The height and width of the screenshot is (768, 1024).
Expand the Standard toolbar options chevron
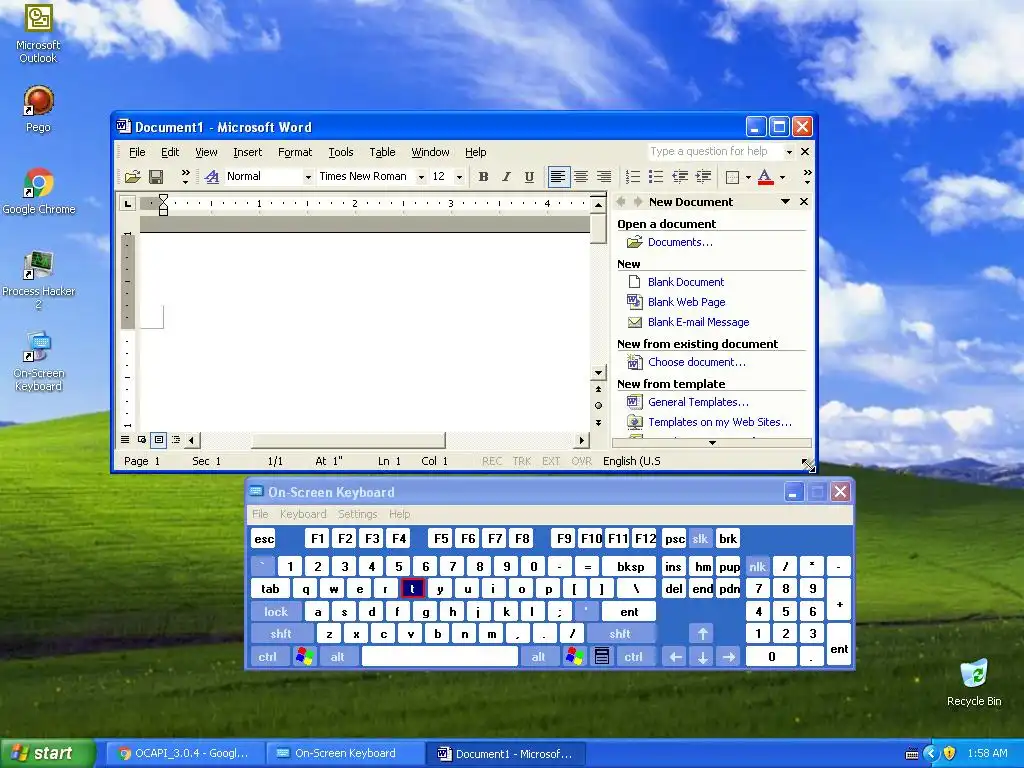pyautogui.click(x=185, y=176)
